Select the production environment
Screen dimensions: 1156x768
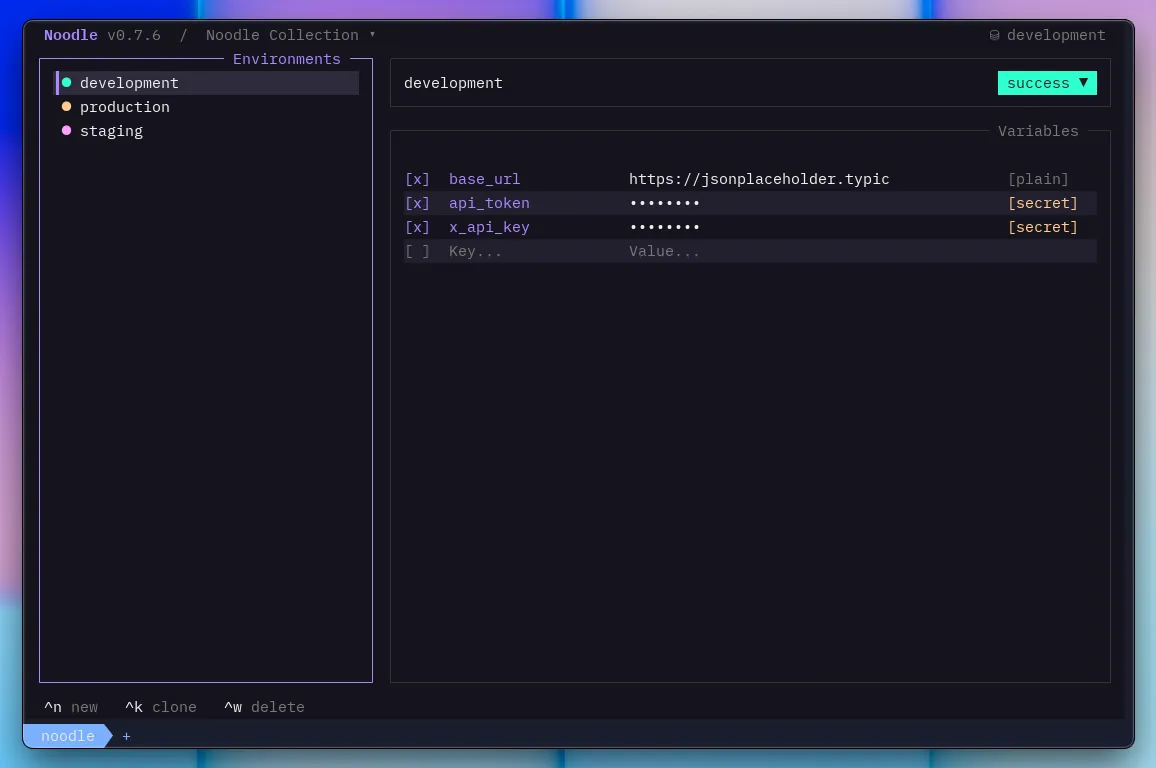[207, 107]
